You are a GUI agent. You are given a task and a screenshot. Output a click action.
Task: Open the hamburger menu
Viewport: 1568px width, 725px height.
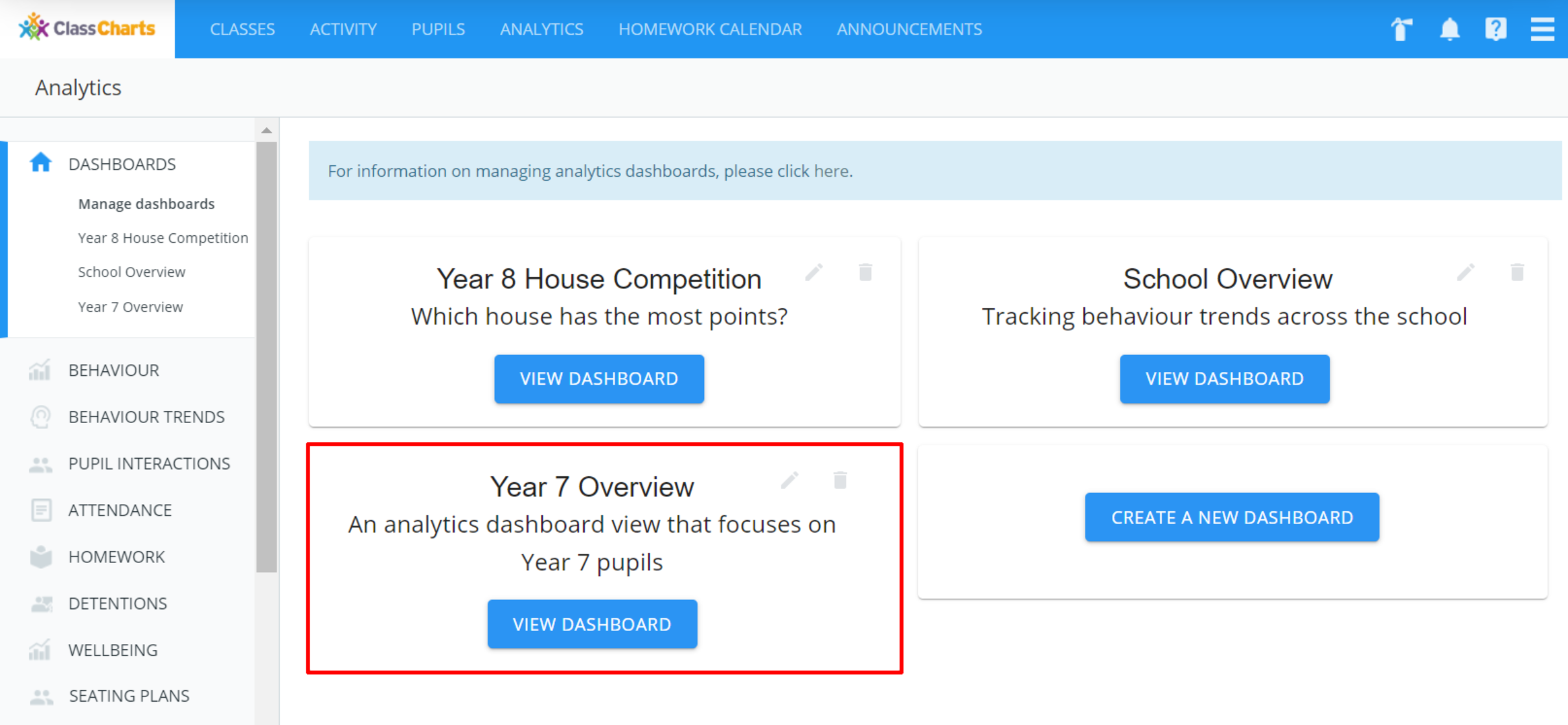(x=1542, y=29)
